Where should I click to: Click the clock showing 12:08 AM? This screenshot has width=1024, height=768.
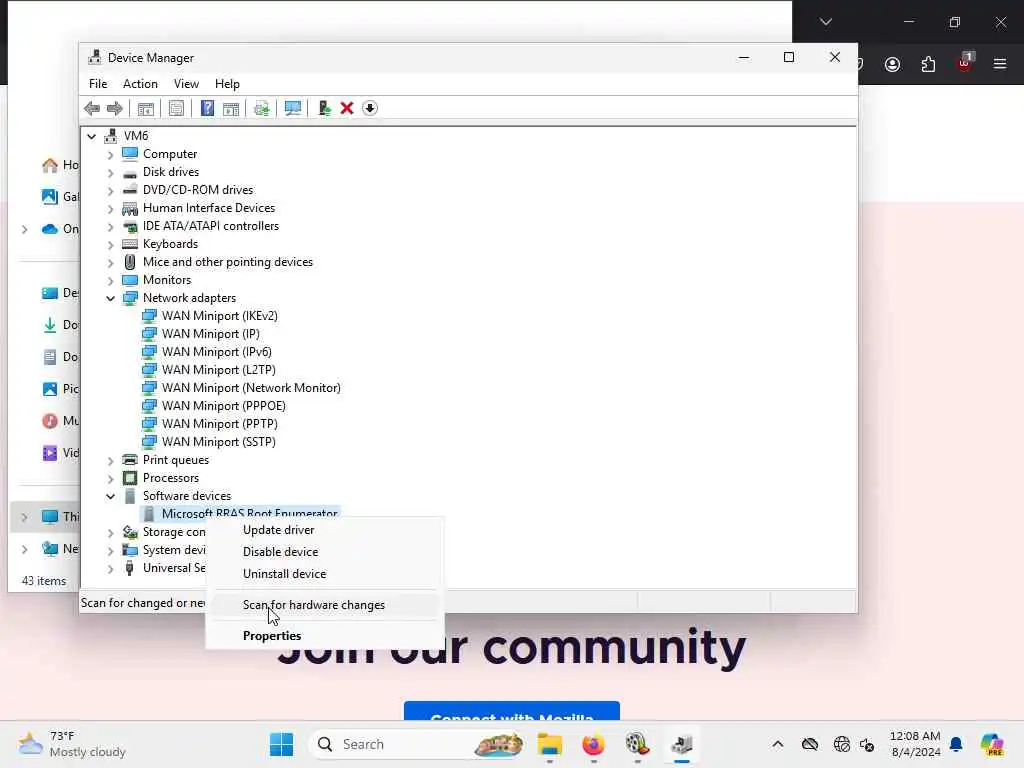pyautogui.click(x=915, y=744)
